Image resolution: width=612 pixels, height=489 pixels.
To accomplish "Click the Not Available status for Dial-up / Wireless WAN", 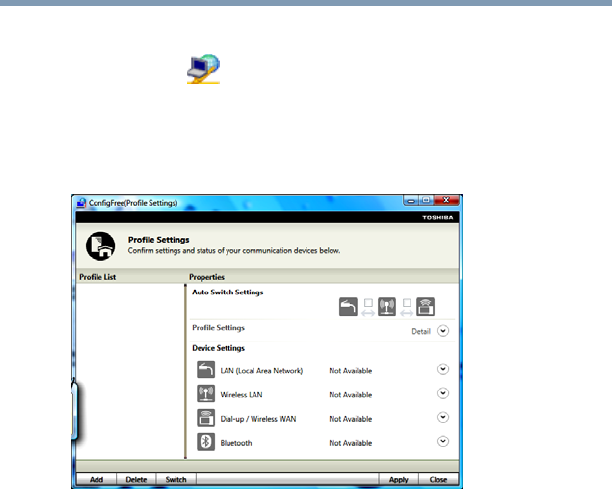I will (350, 419).
